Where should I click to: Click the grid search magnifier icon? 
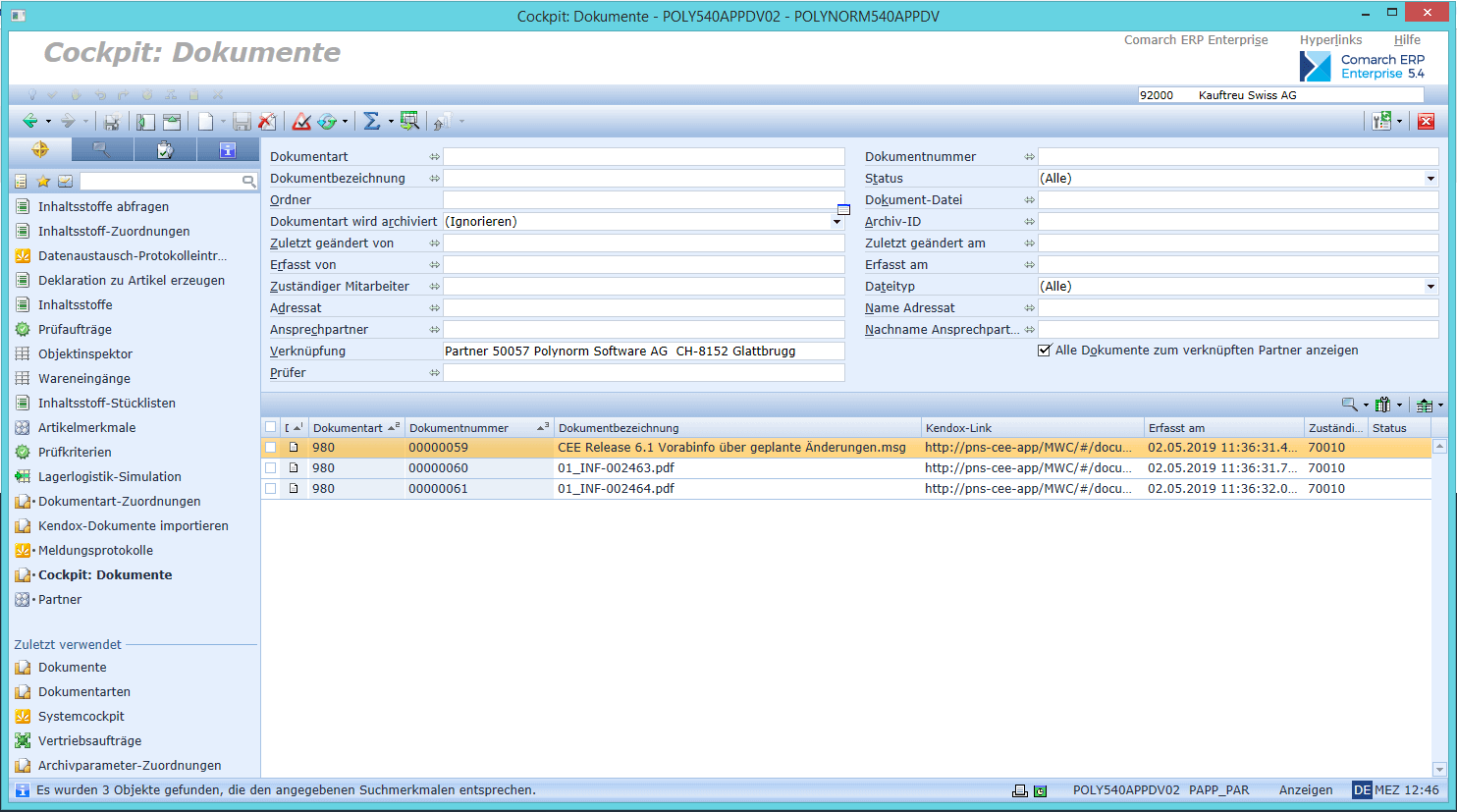1350,405
